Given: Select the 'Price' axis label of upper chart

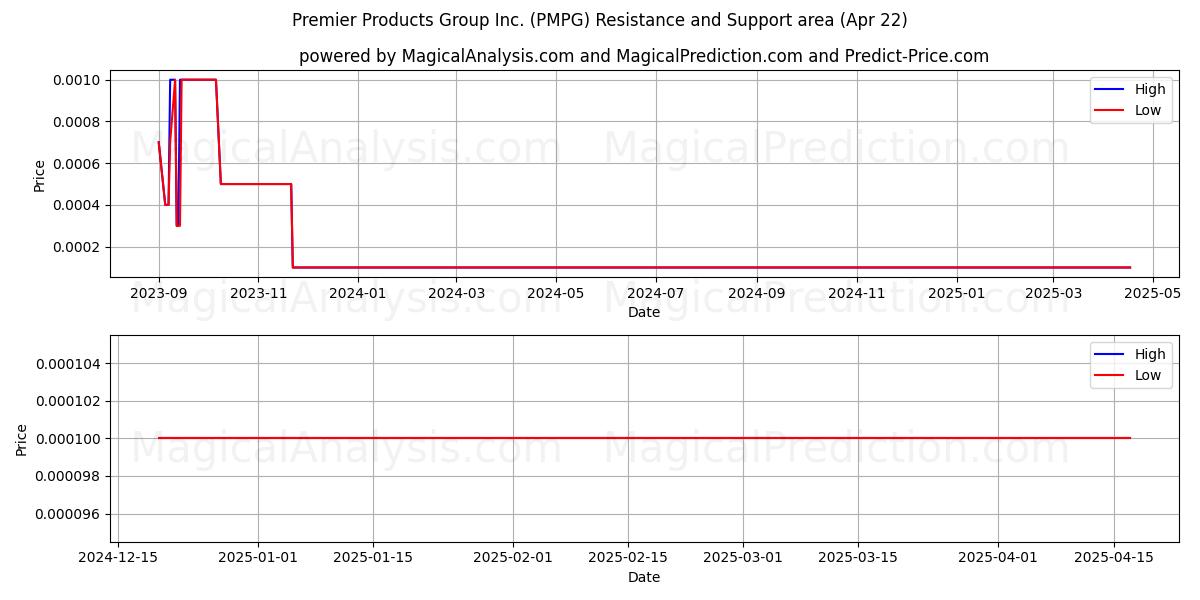Looking at the screenshot, I should point(40,175).
